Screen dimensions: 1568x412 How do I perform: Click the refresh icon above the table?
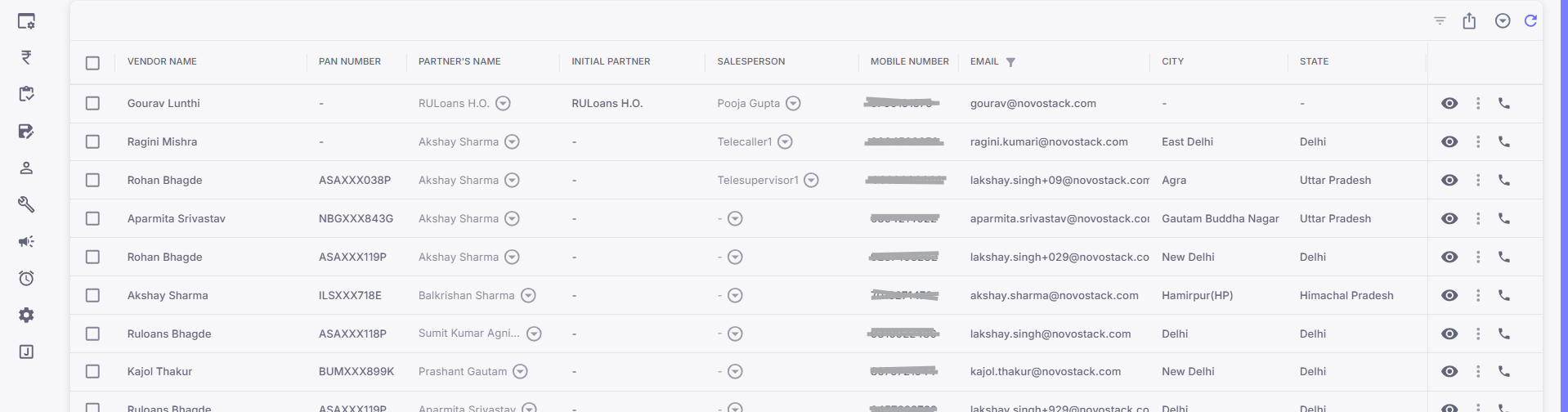1530,21
